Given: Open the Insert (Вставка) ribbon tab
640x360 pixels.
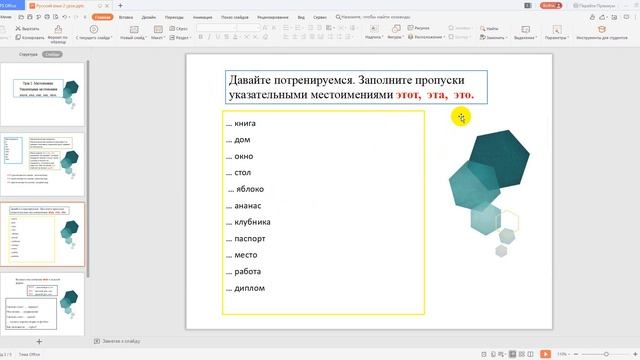Looking at the screenshot, I should pos(126,17).
